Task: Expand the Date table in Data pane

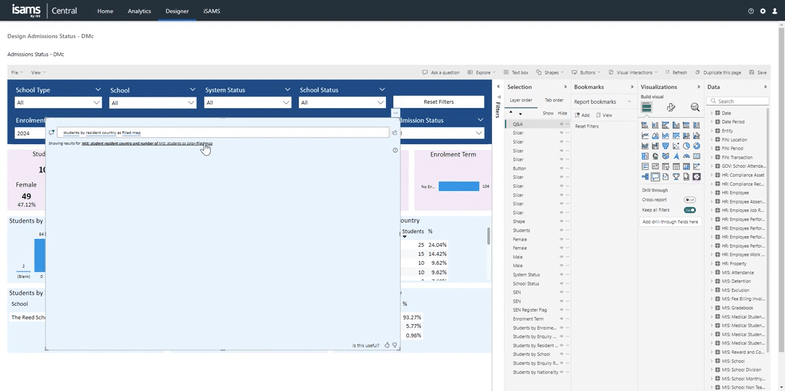Action: (711, 114)
